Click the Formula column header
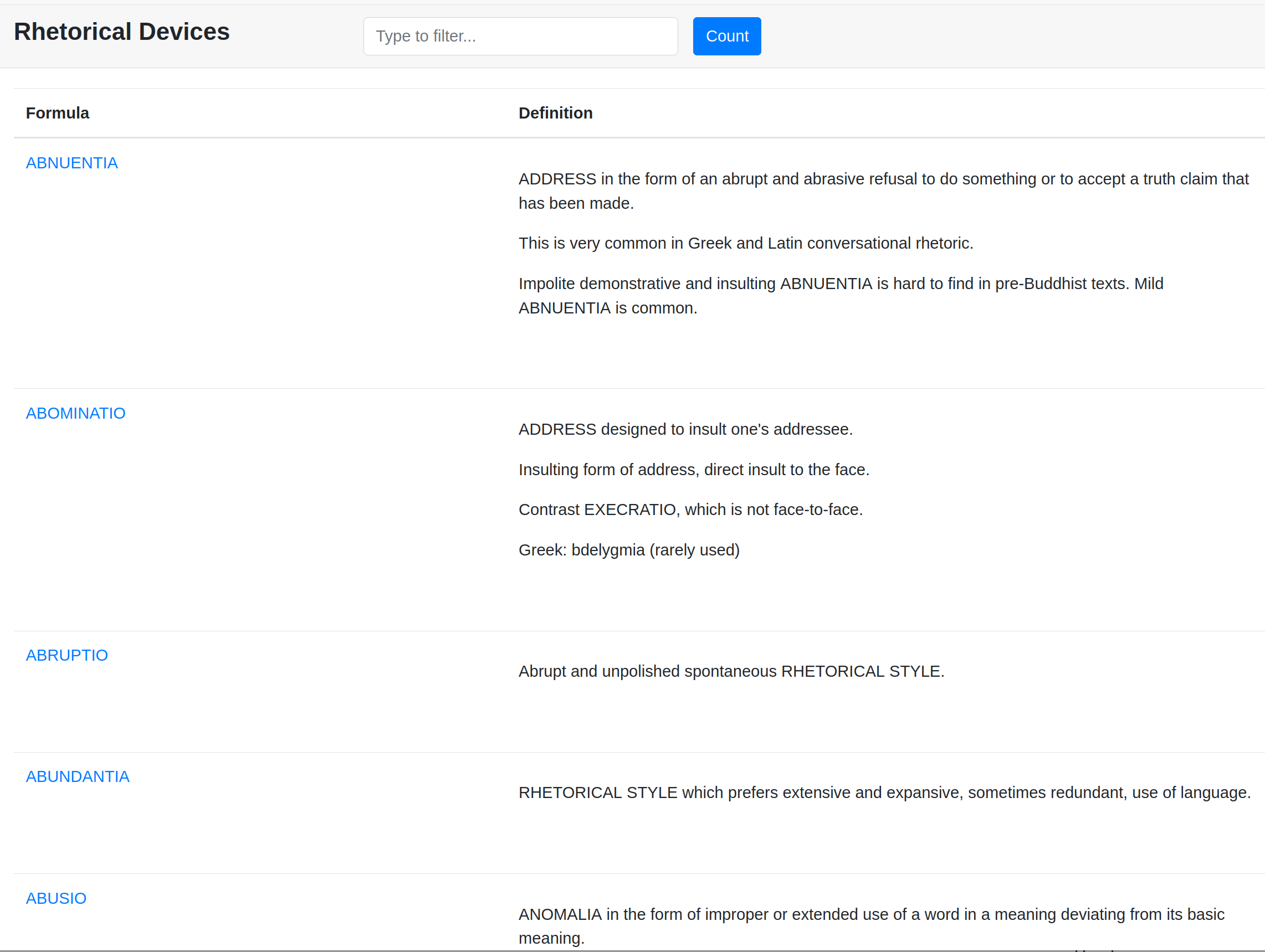Viewport: 1265px width, 952px height. (57, 113)
